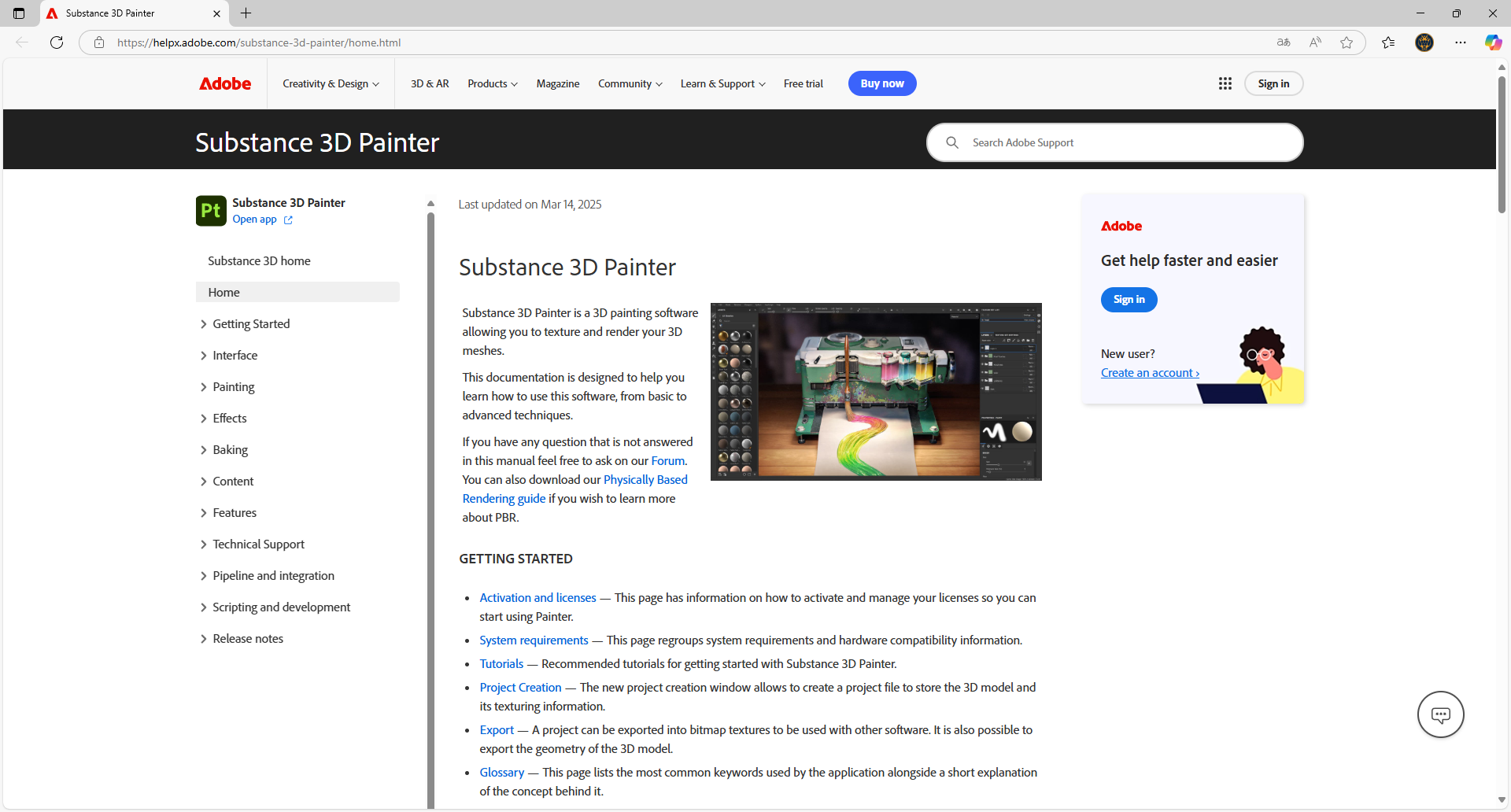Click Free trial in navigation
The image size is (1511, 812).
coord(804,83)
